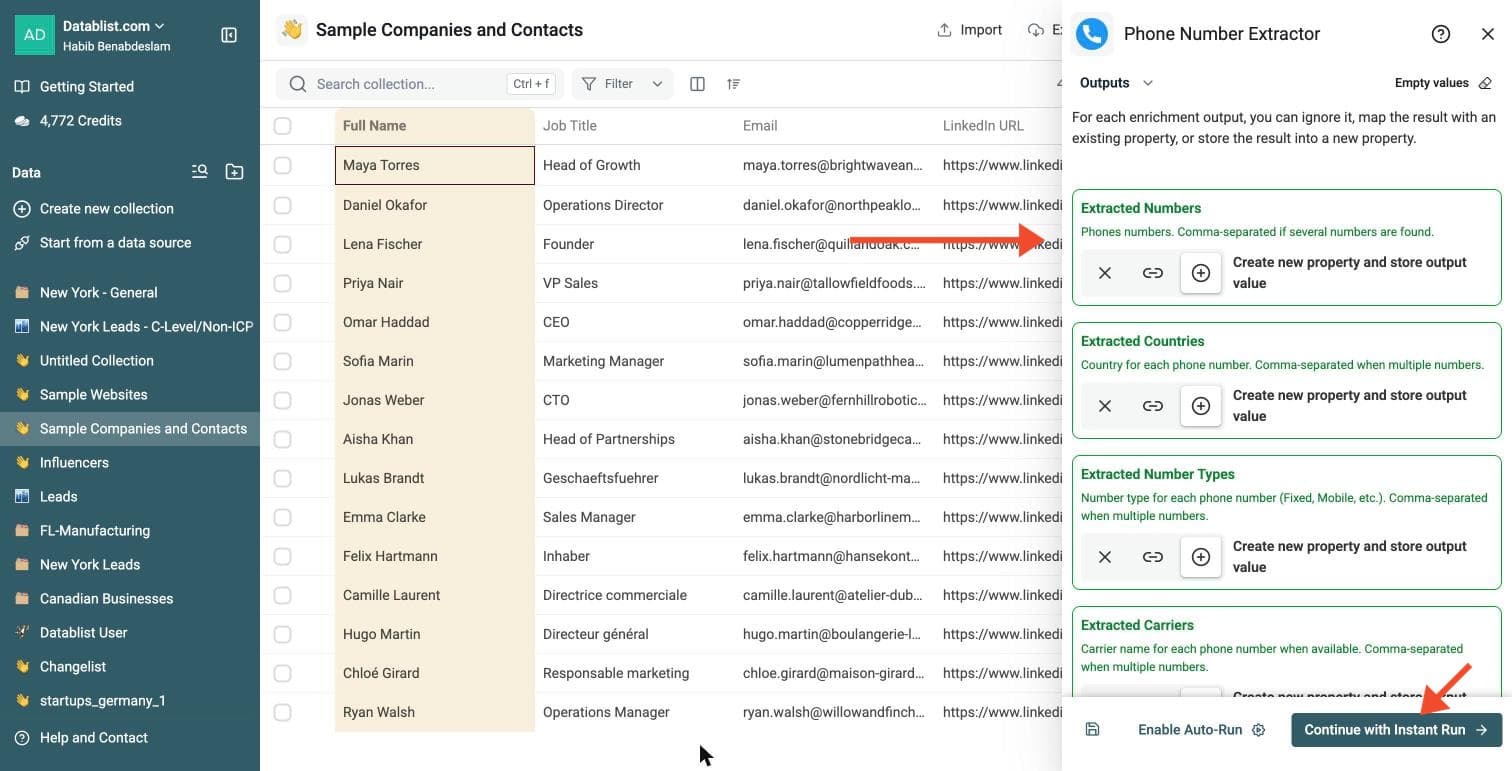Check the Maya Torres row checkbox
The height and width of the screenshot is (771, 1512).
point(283,165)
